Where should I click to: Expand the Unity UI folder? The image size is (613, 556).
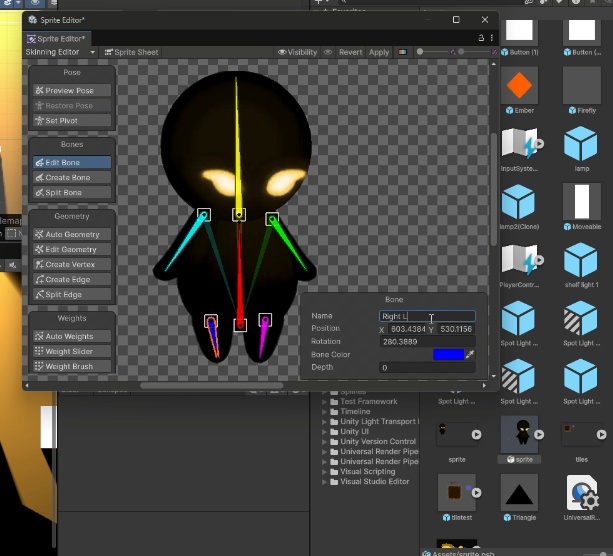[x=324, y=432]
